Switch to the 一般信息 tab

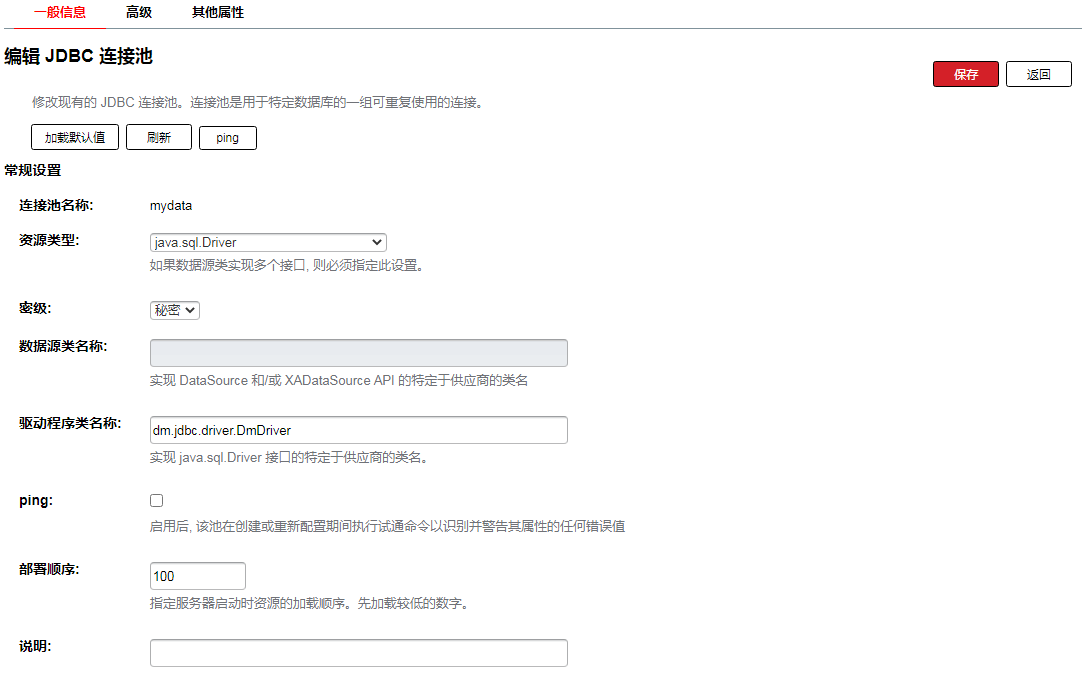click(x=59, y=13)
